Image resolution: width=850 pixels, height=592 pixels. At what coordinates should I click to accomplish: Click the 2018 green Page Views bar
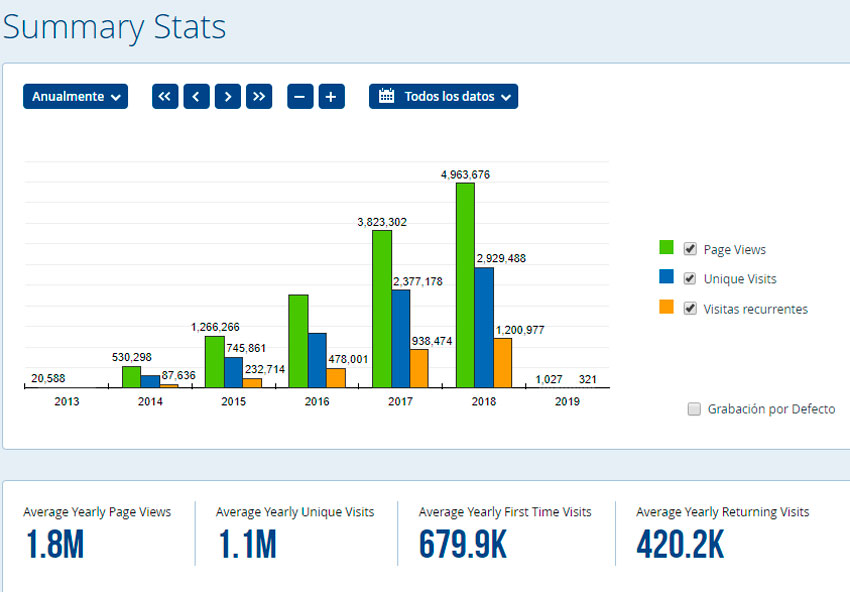[x=465, y=285]
